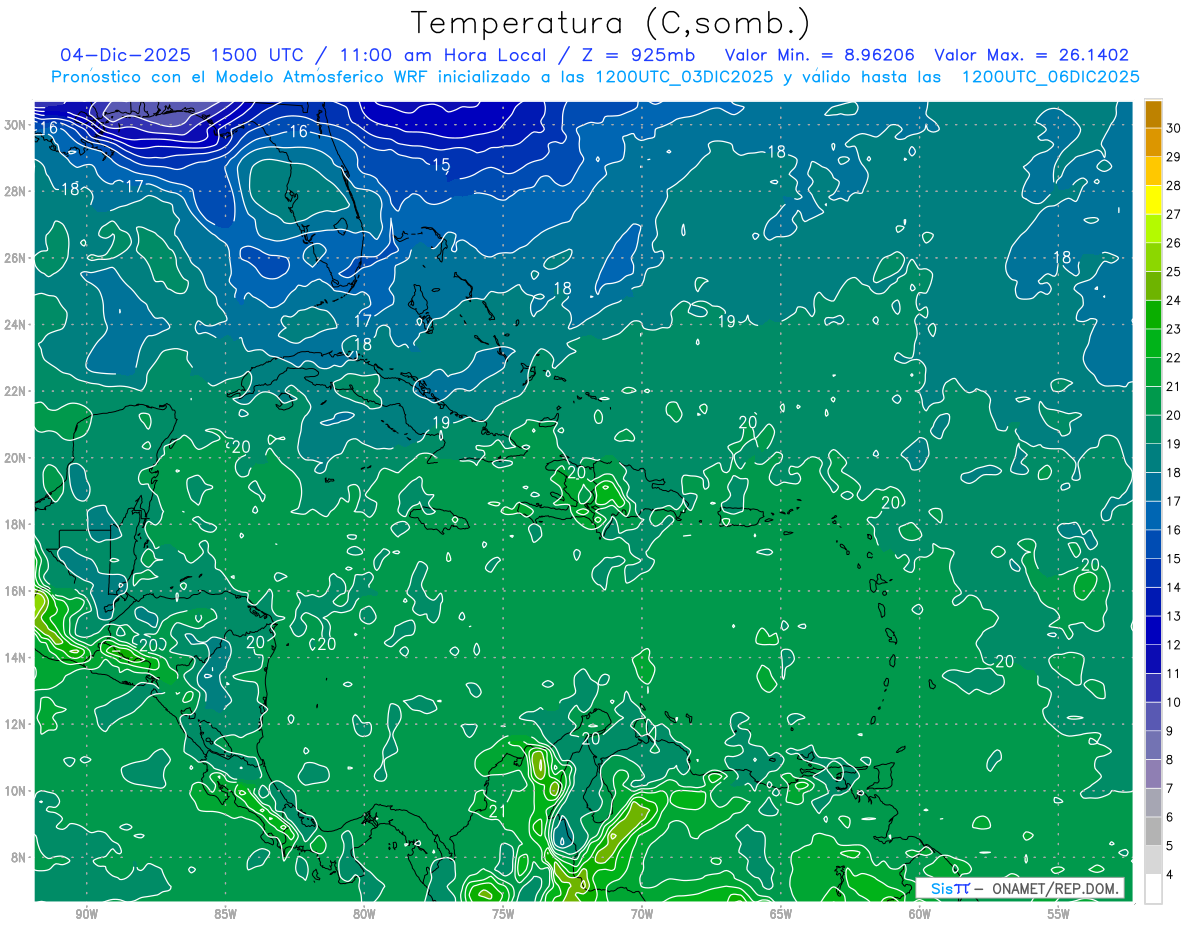1200x927 pixels.
Task: Click 'Valor Min. = 8.96206' text
Action: click(820, 55)
